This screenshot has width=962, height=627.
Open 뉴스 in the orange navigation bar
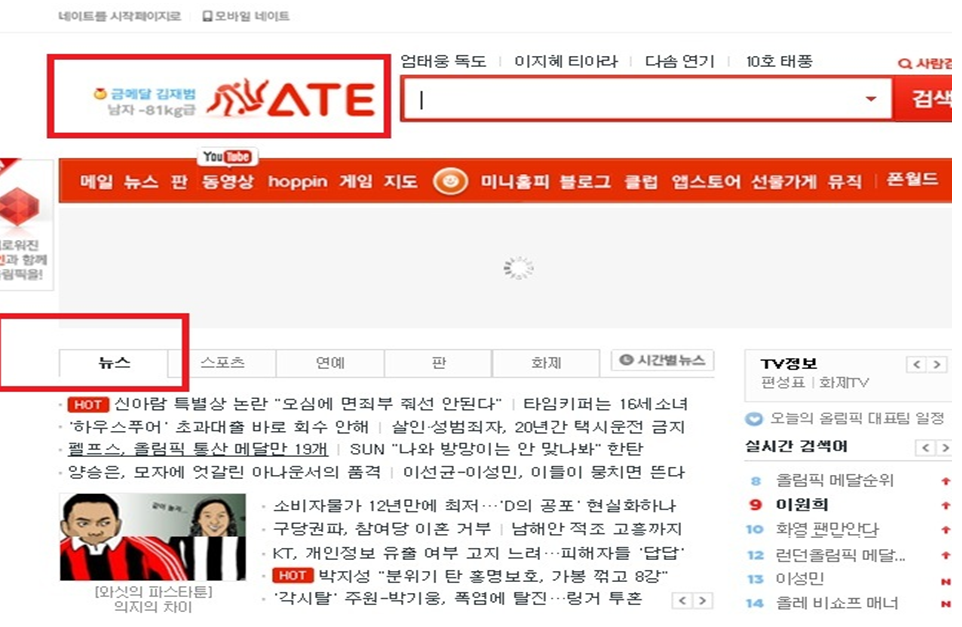(x=140, y=182)
